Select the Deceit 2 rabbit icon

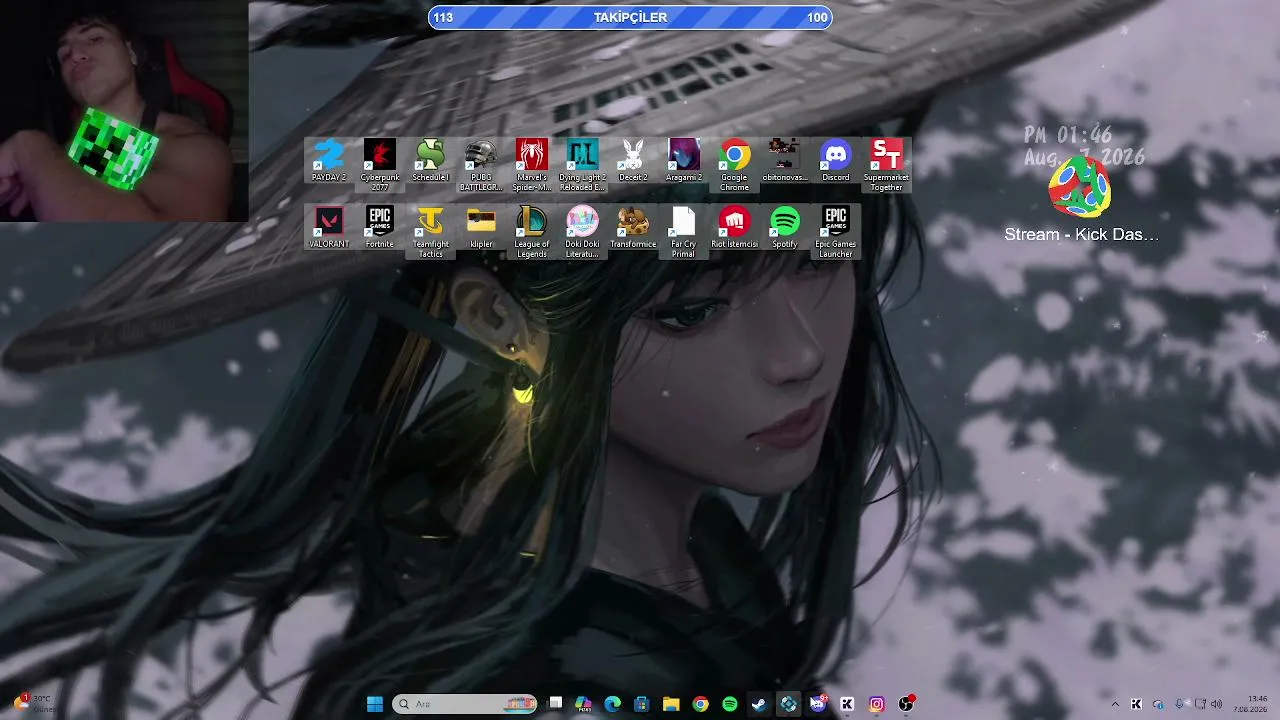633,160
